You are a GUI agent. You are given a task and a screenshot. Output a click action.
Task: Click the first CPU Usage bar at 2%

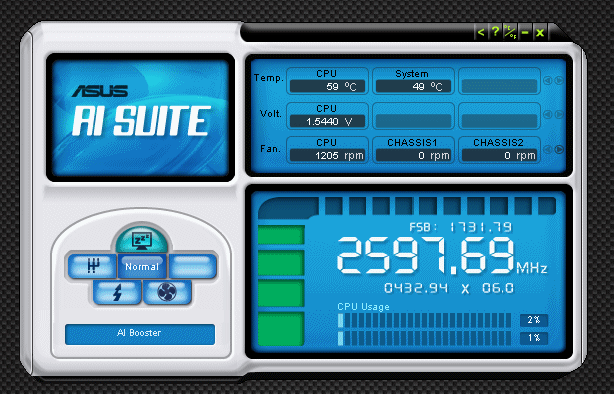pyautogui.click(x=424, y=320)
